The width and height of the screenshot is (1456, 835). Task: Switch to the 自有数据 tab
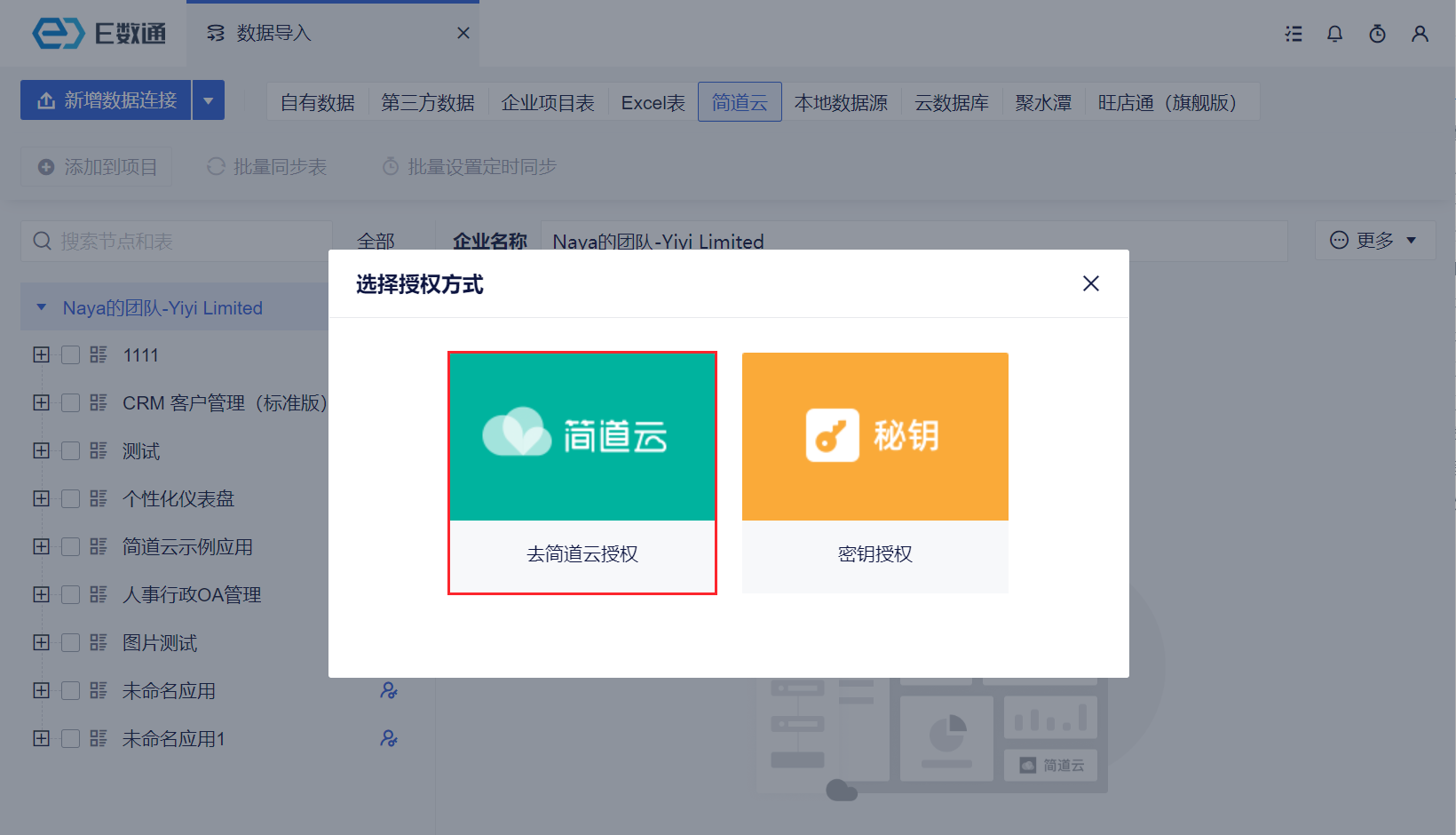pyautogui.click(x=317, y=102)
